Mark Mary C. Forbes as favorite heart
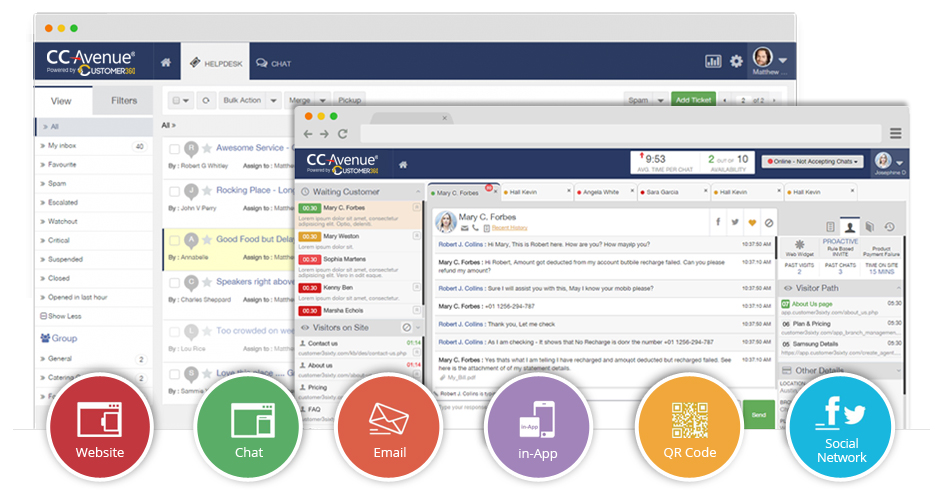Screen dimensions: 941x496 [x=752, y=223]
